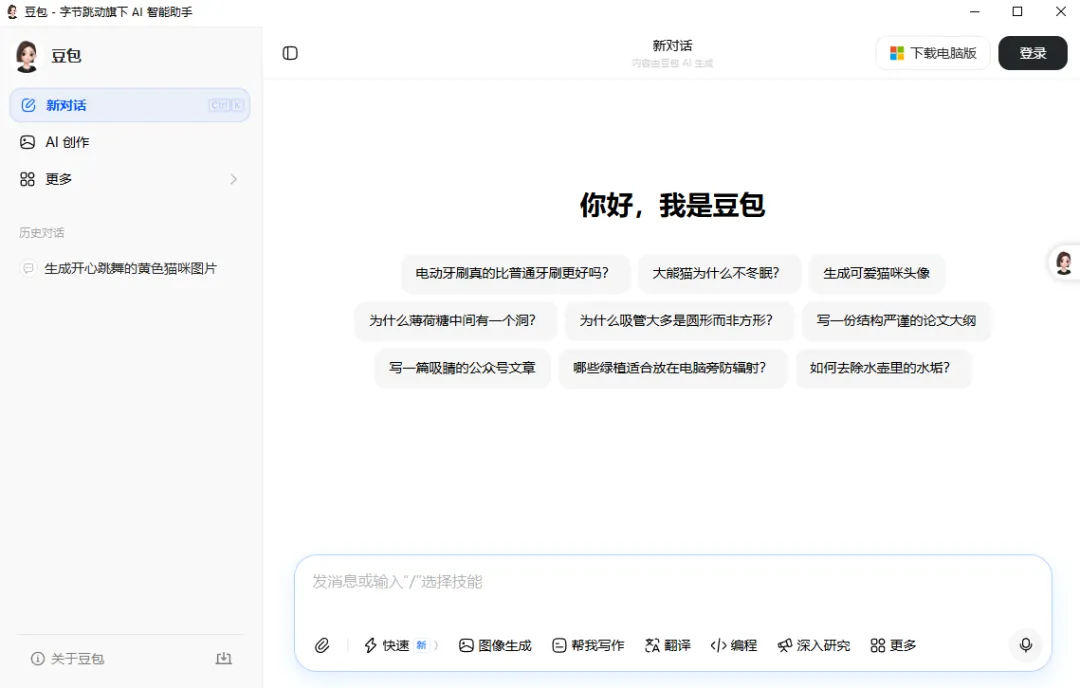Click the 历史对话 section label
Screen dimensions: 1080x688
[41, 233]
